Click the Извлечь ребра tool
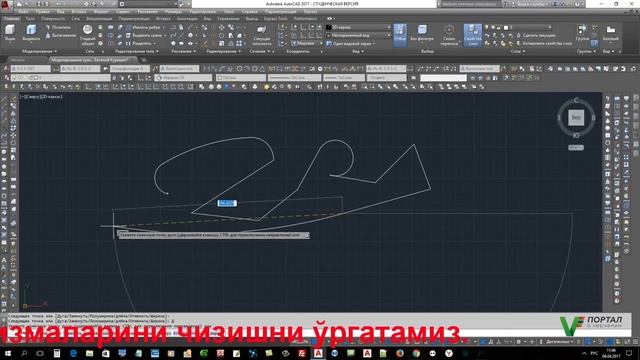This screenshot has width=640, height=360. tap(143, 27)
